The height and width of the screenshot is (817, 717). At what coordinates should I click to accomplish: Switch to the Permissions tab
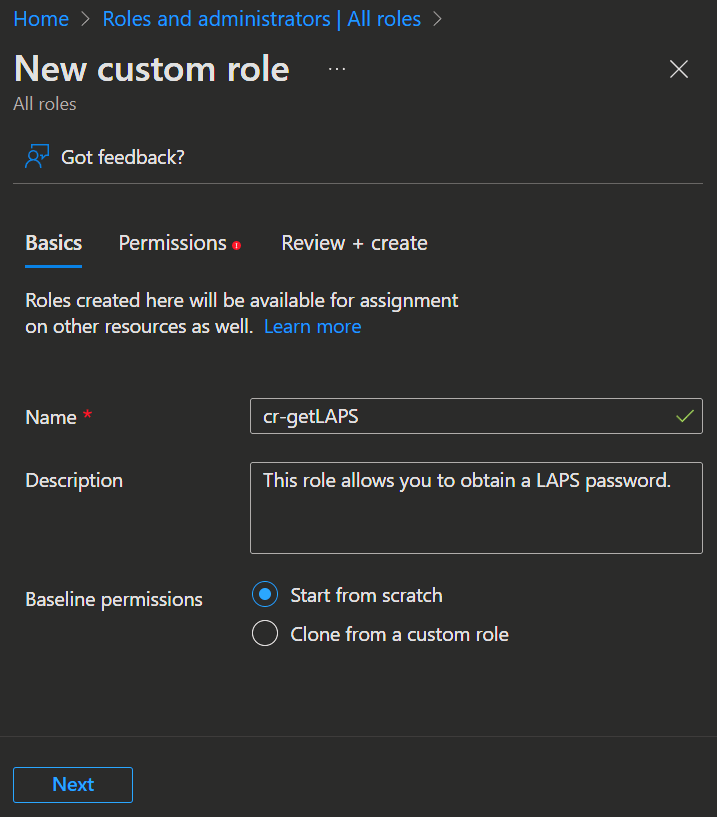click(172, 243)
